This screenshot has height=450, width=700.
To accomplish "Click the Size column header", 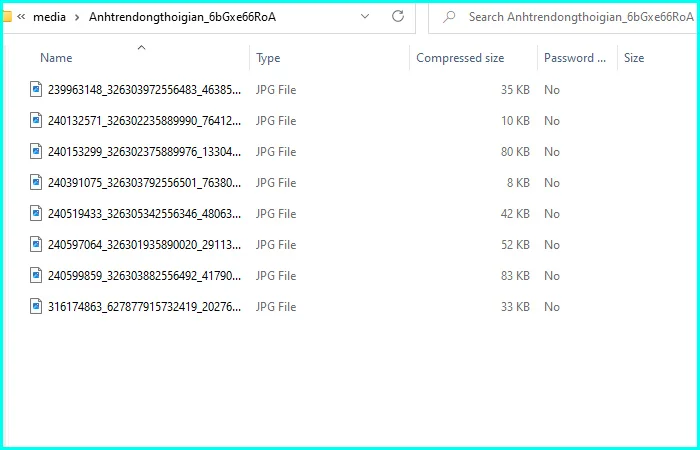I will (634, 58).
